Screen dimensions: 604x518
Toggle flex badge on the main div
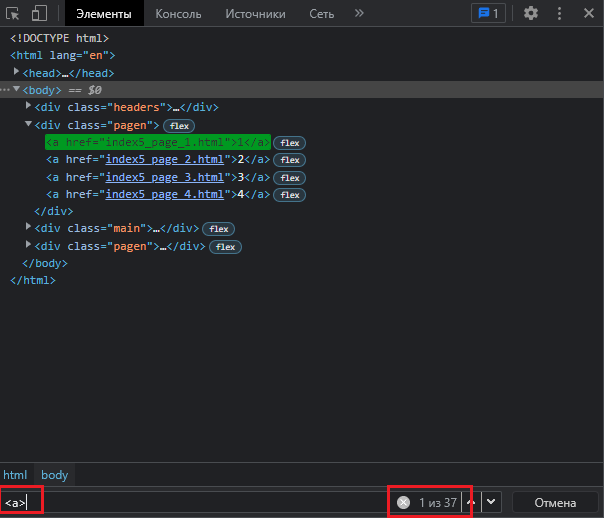coord(217,229)
